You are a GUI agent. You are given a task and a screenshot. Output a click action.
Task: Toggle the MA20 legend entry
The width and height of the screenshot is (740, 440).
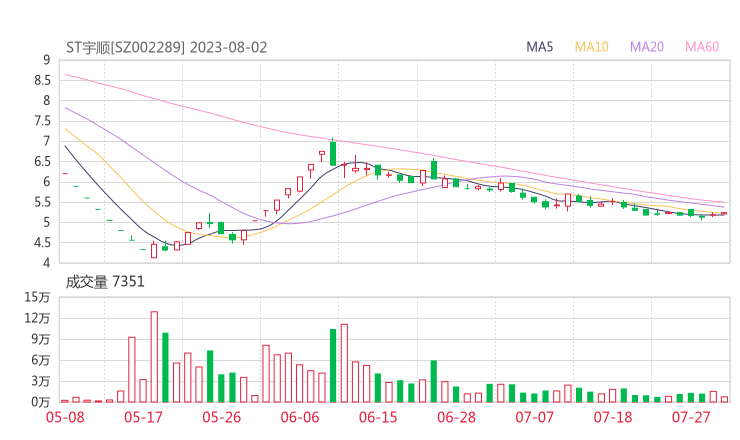647,47
